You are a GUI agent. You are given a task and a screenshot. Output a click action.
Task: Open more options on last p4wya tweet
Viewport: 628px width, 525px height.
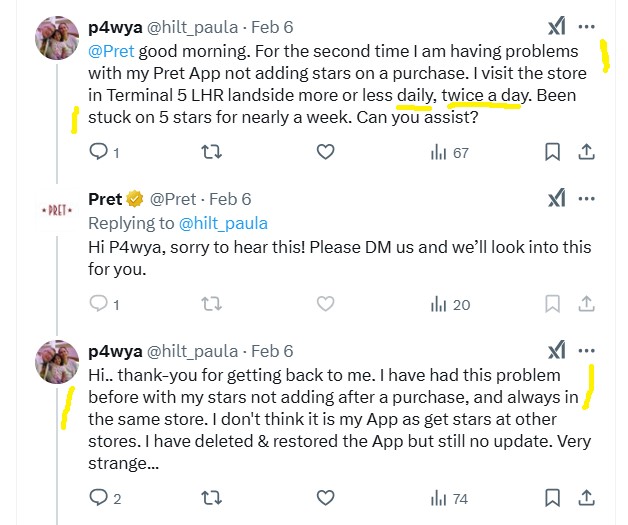588,351
